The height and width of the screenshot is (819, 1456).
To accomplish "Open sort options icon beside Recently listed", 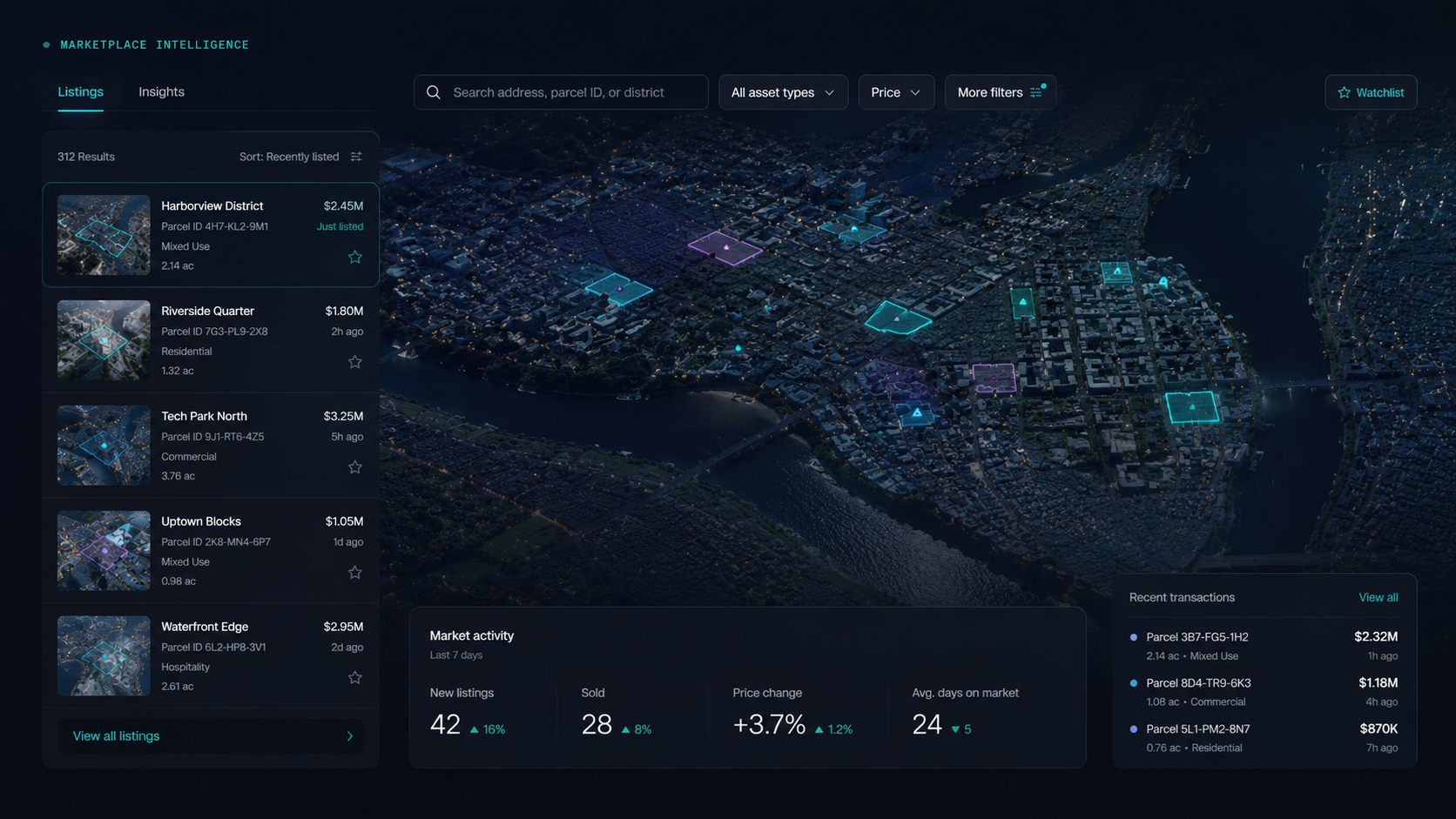I will (356, 157).
